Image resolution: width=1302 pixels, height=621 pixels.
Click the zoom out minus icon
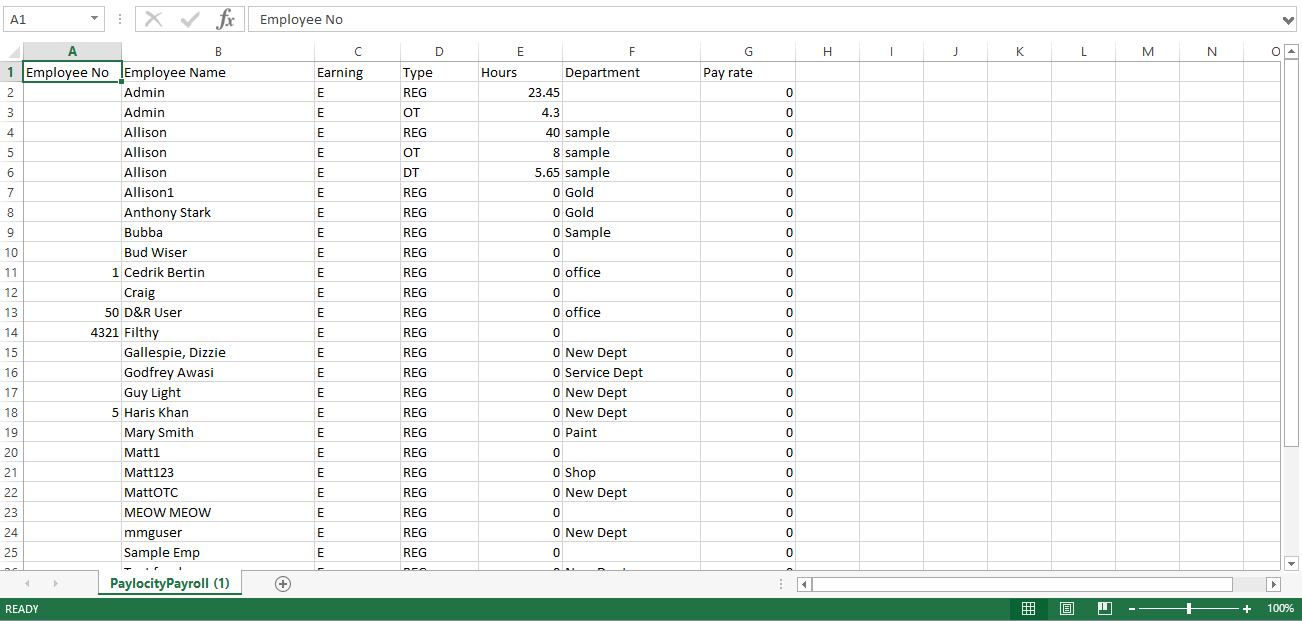pos(1131,609)
